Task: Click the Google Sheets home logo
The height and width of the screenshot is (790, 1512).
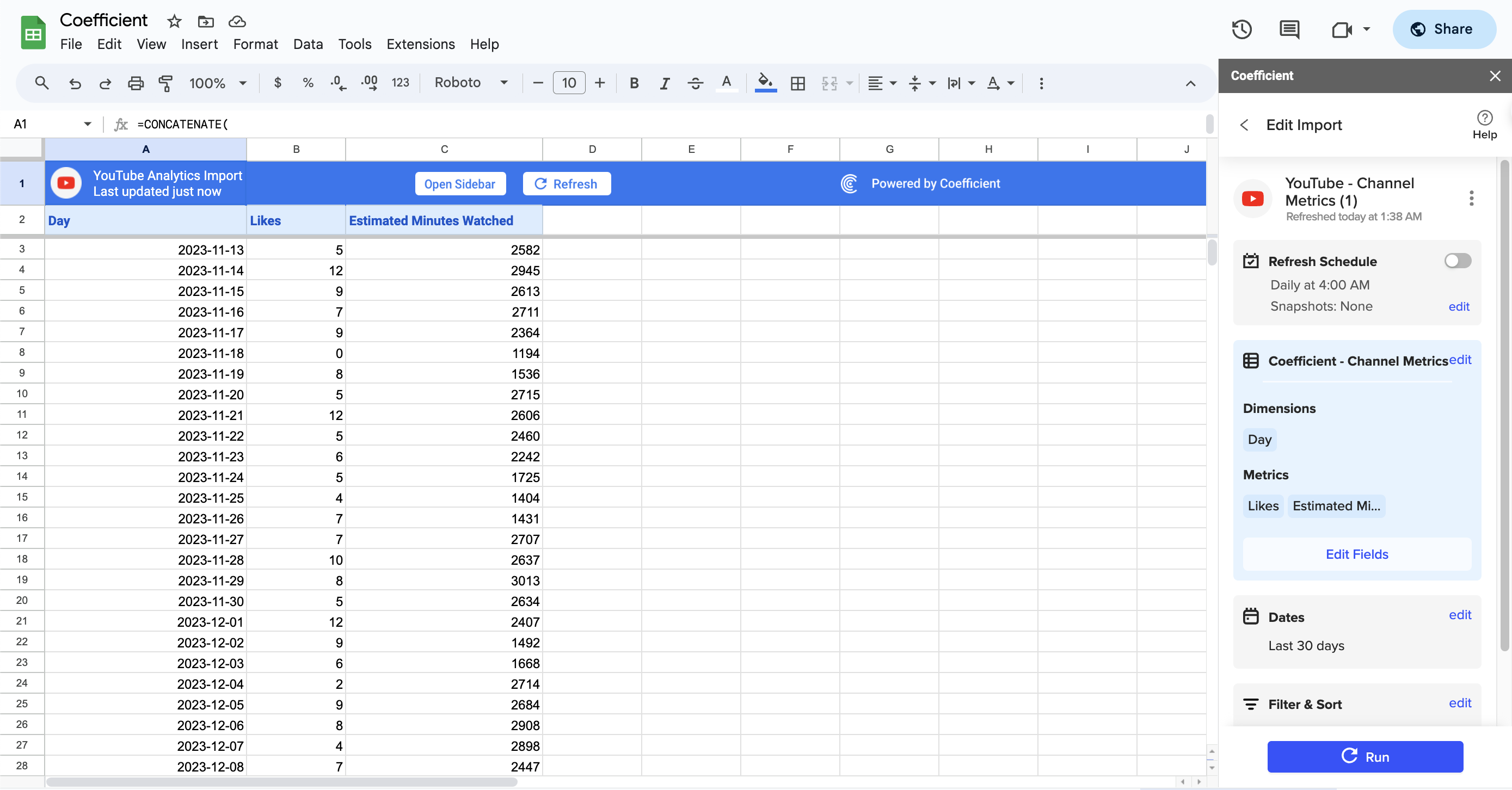Action: (33, 32)
